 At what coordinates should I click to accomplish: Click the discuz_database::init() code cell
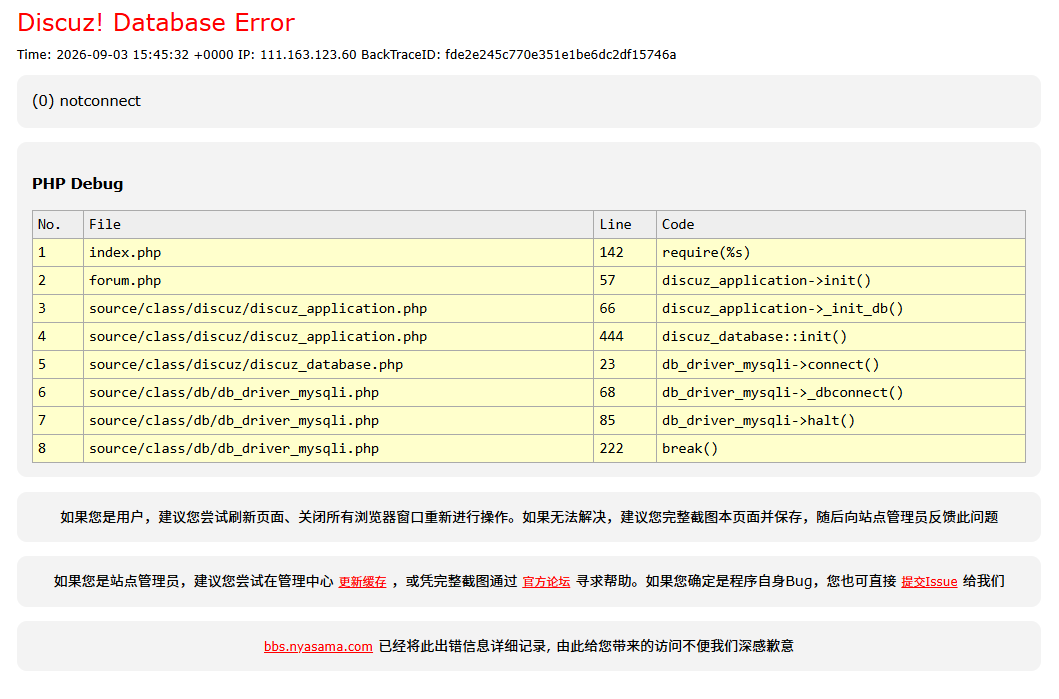[841, 336]
